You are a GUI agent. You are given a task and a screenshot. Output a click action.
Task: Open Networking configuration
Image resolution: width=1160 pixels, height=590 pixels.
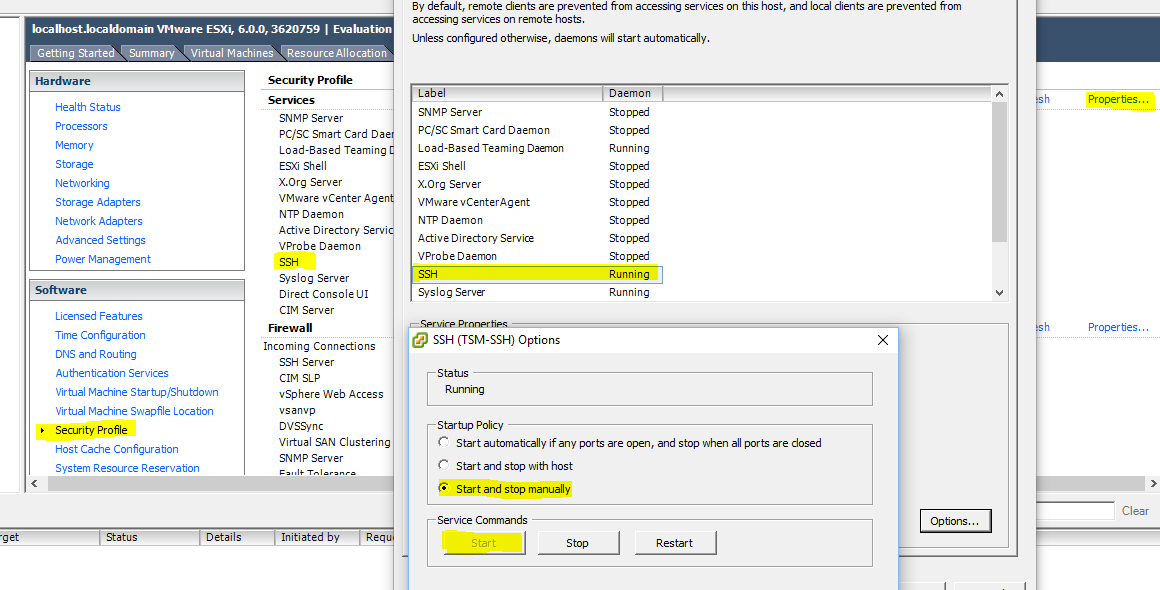(x=82, y=183)
